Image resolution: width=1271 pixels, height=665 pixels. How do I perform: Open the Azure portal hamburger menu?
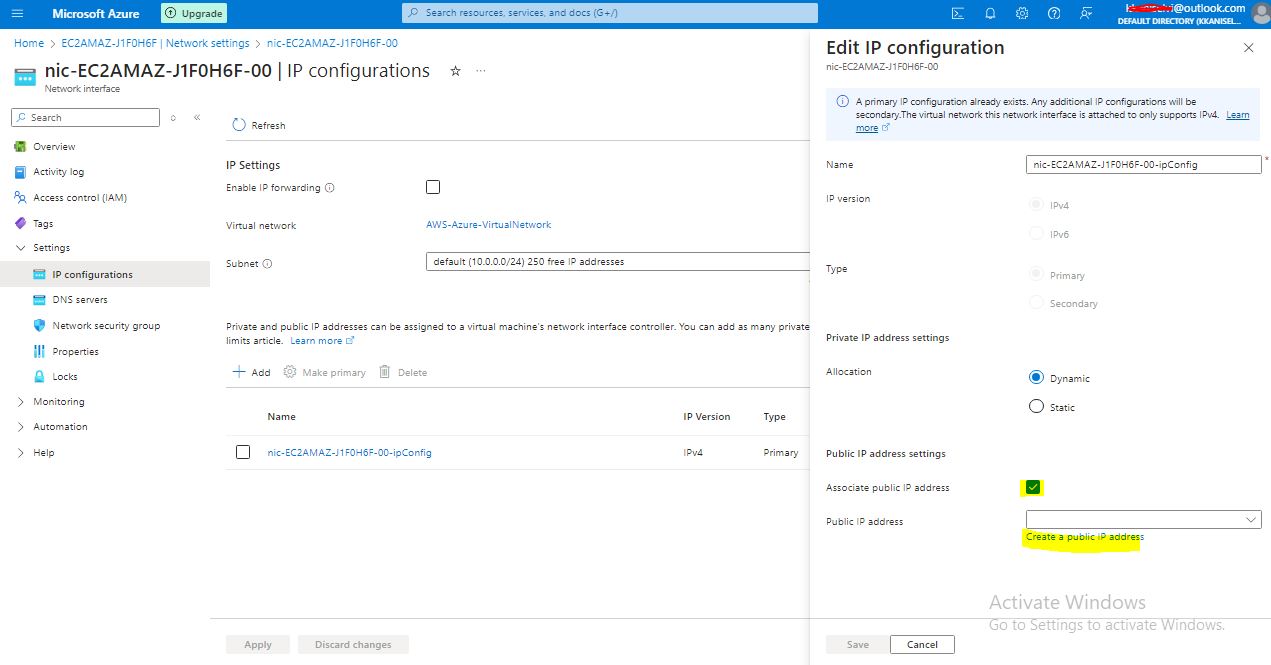pos(17,14)
